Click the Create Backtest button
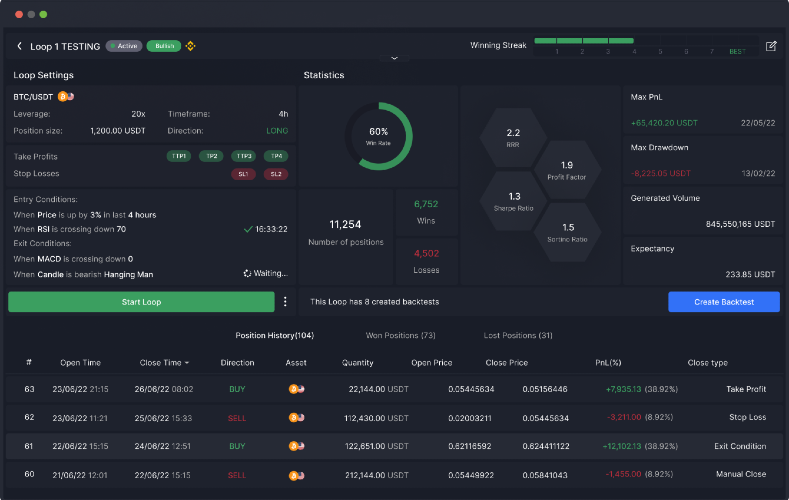The width and height of the screenshot is (789, 500). coord(724,302)
